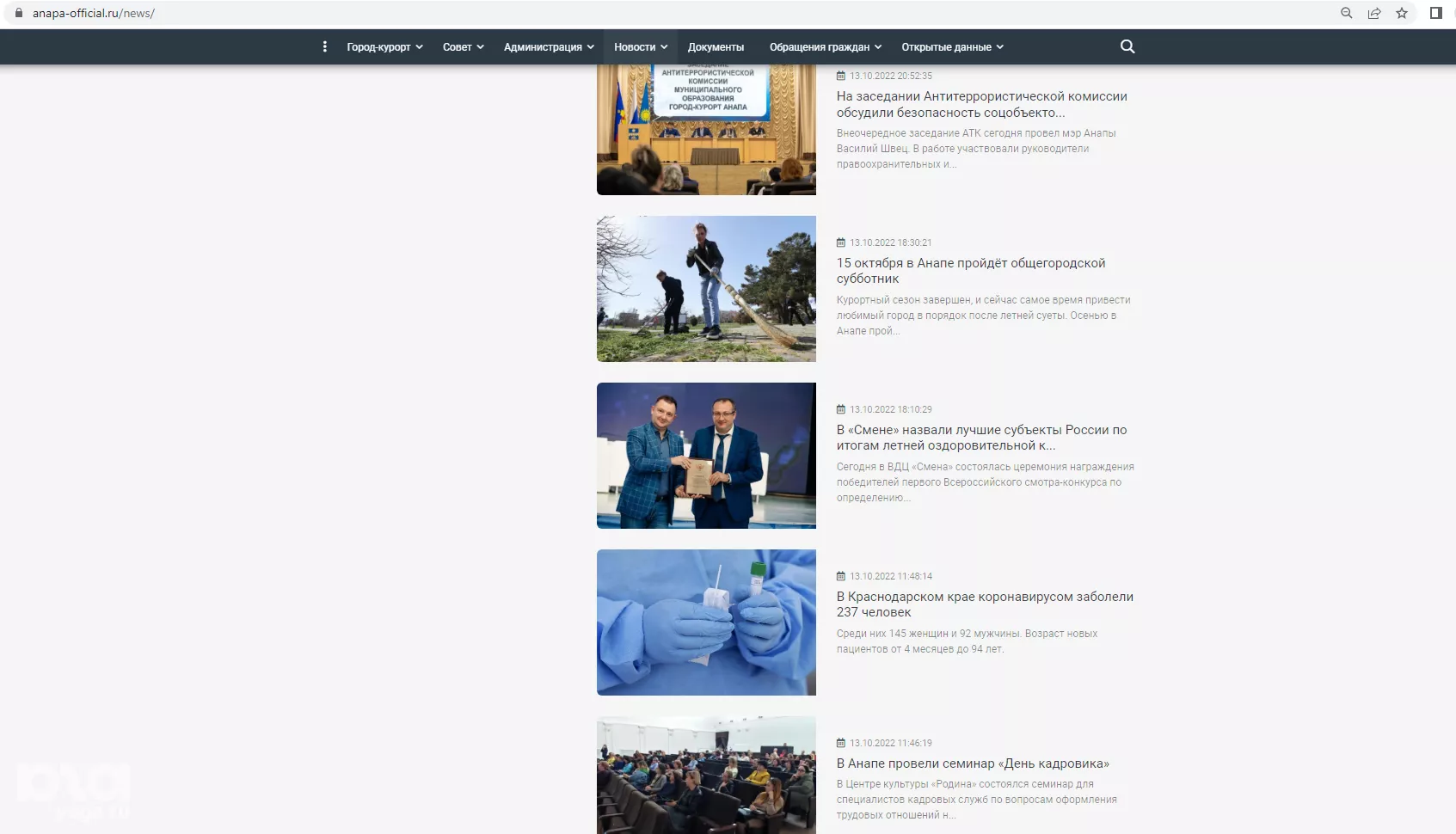This screenshot has height=834, width=1456.
Task: Click the share page icon in address bar
Action: 1374,13
